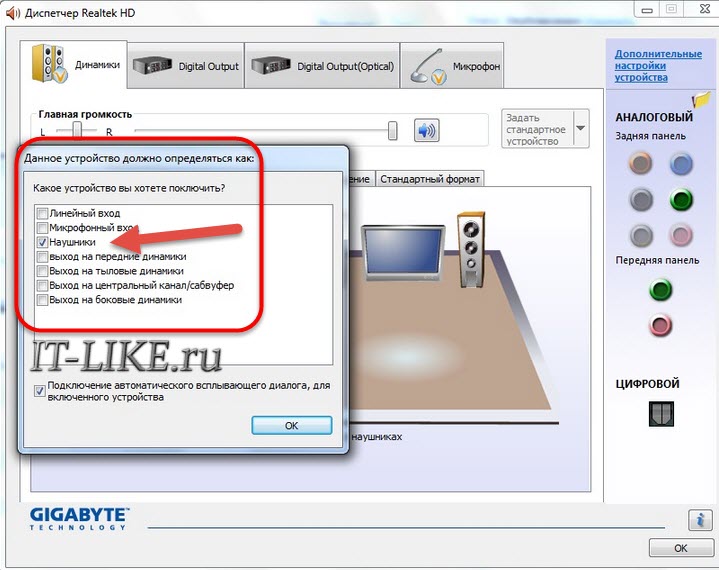Click the green rear panel jack
The image size is (719, 570).
pyautogui.click(x=681, y=199)
